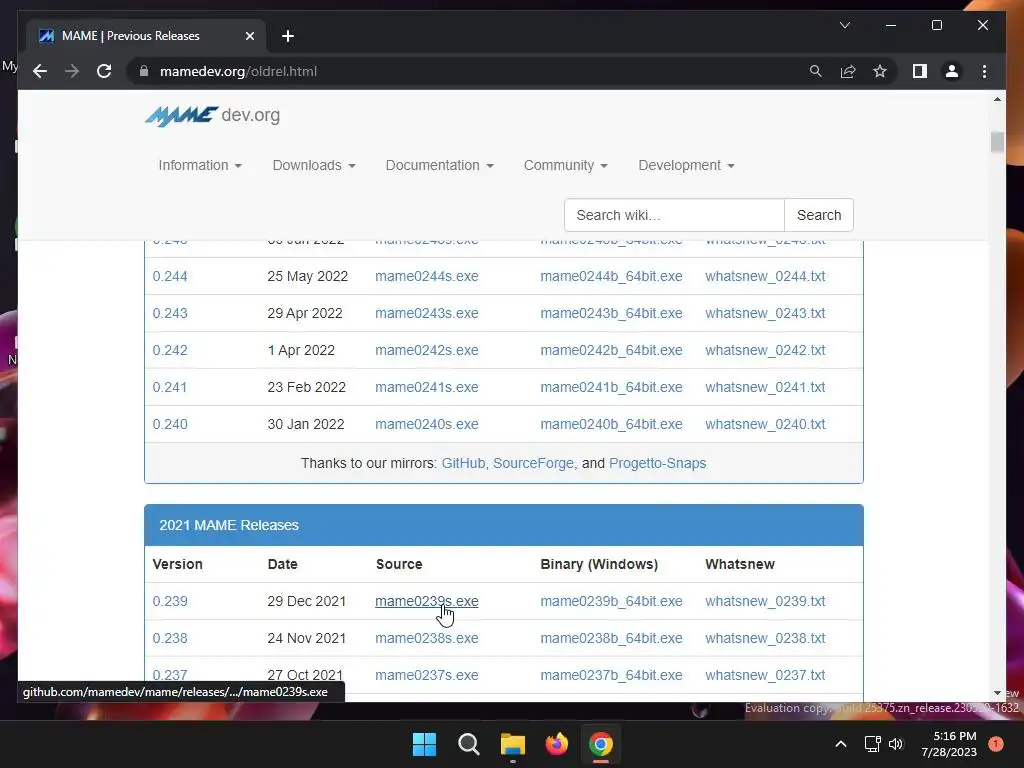Viewport: 1024px width, 768px height.
Task: Download mame0240s.exe source
Action: pos(426,424)
